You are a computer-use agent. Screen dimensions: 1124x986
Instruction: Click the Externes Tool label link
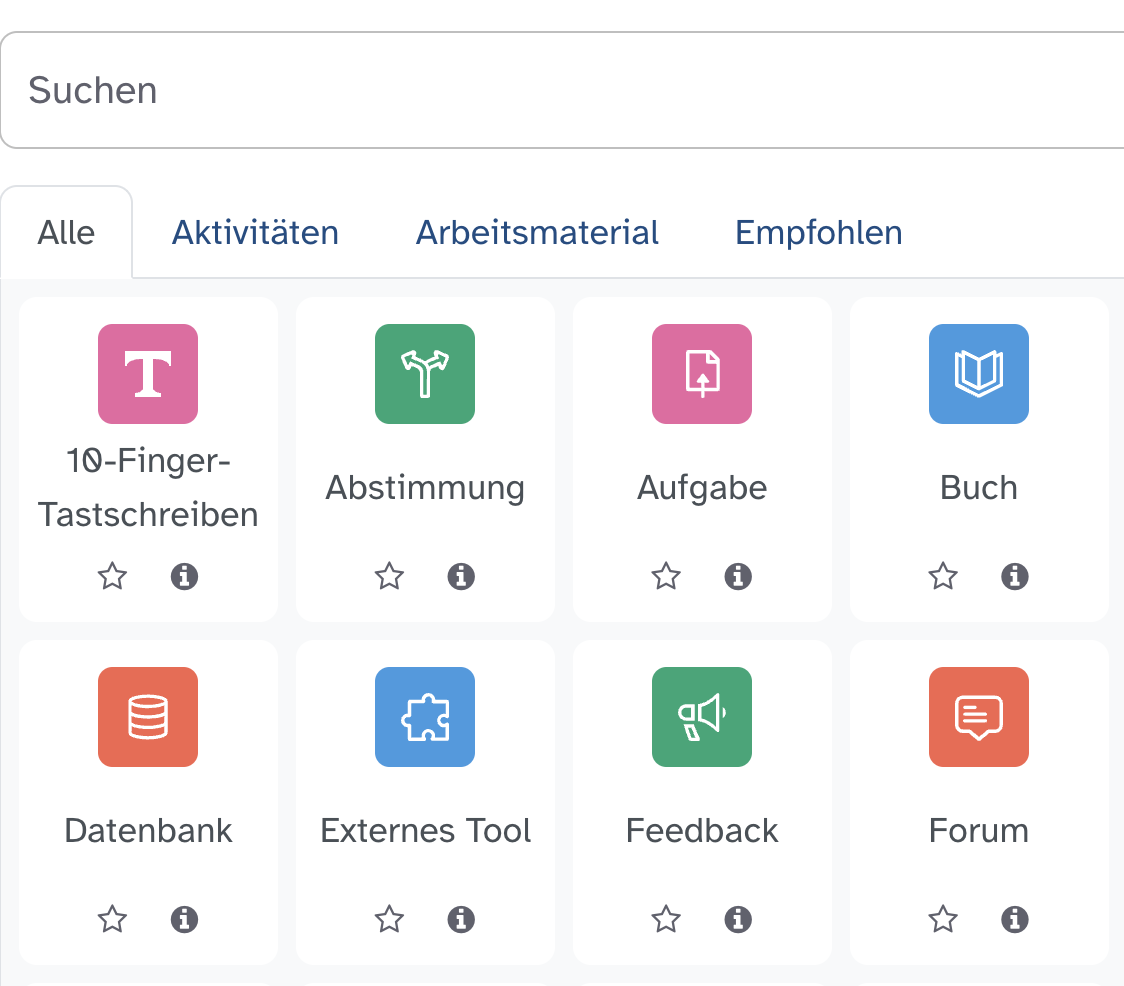pos(425,831)
